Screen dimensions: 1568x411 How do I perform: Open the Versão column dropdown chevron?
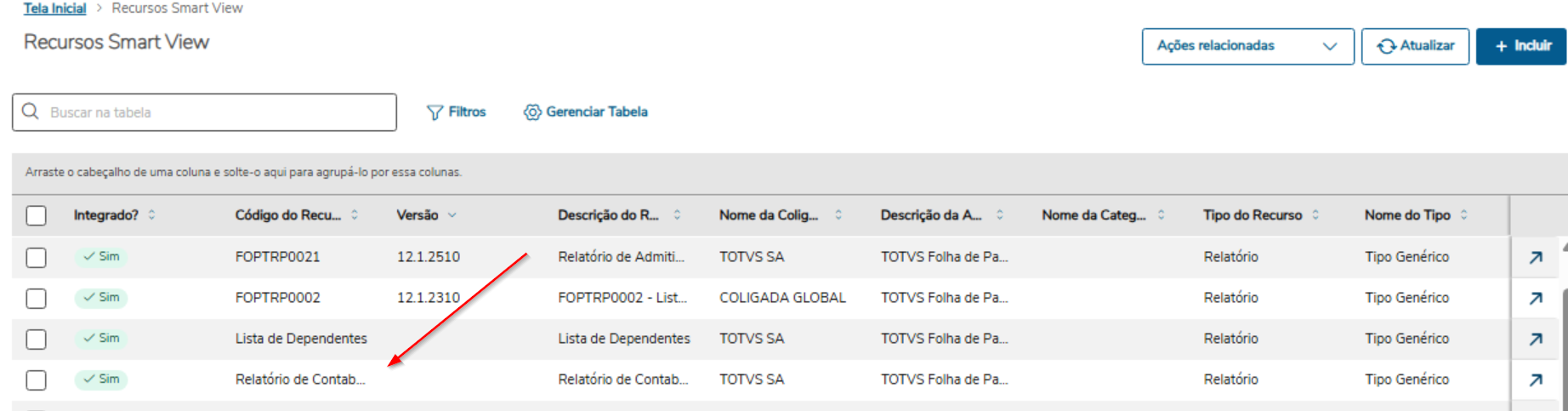click(x=452, y=215)
